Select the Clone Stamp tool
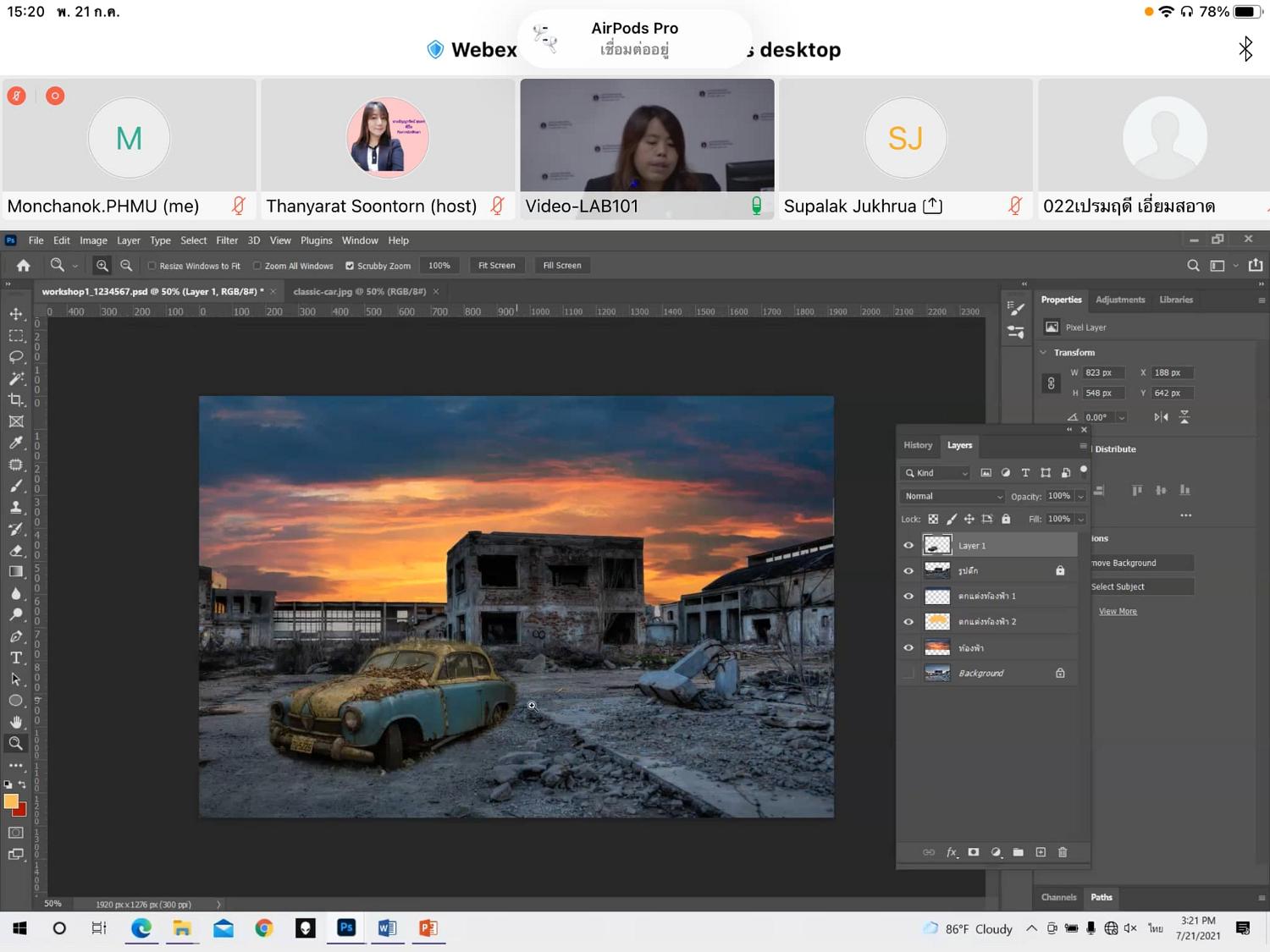Image resolution: width=1270 pixels, height=952 pixels. pyautogui.click(x=16, y=507)
